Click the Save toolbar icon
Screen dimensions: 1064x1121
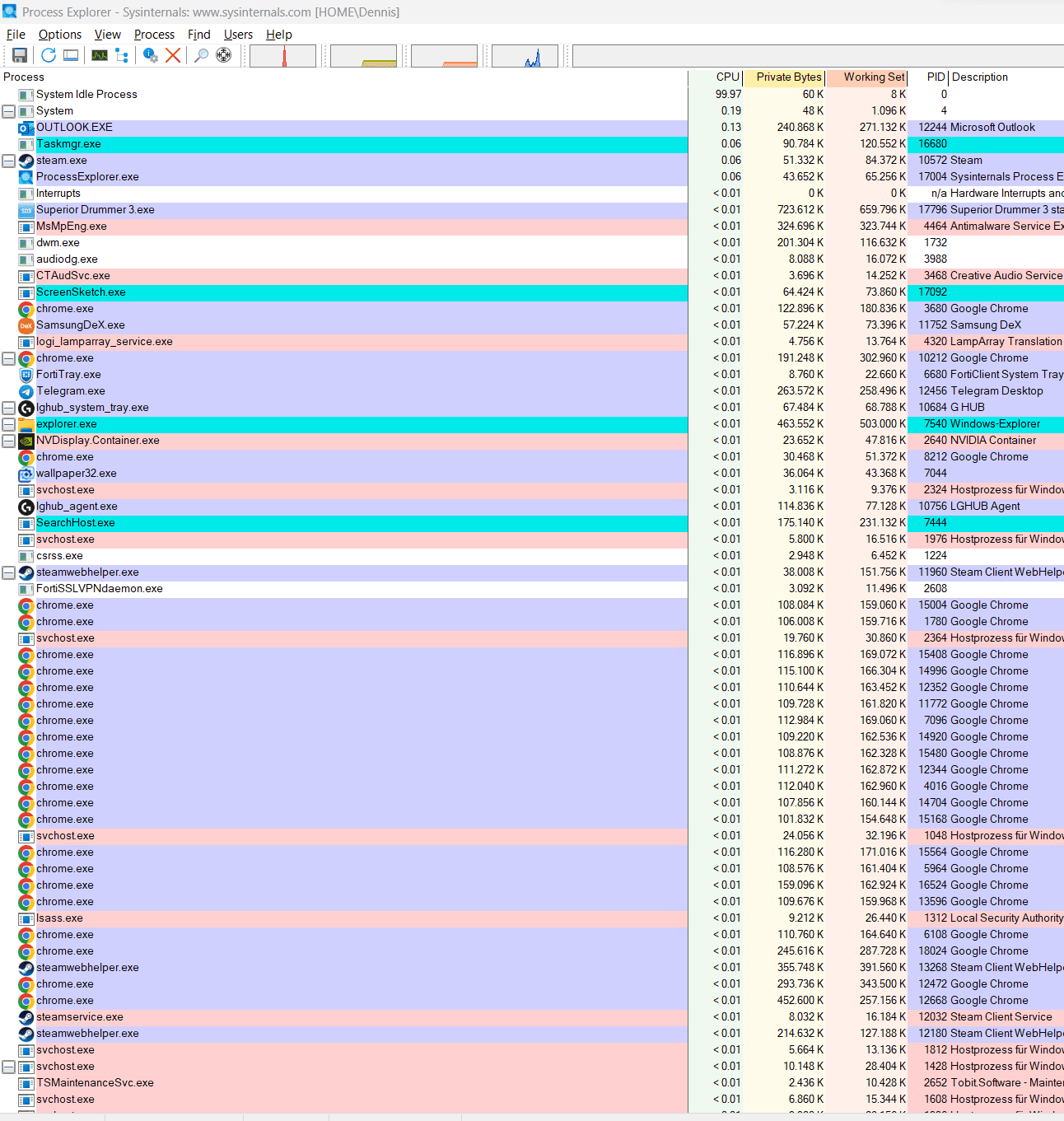(20, 55)
